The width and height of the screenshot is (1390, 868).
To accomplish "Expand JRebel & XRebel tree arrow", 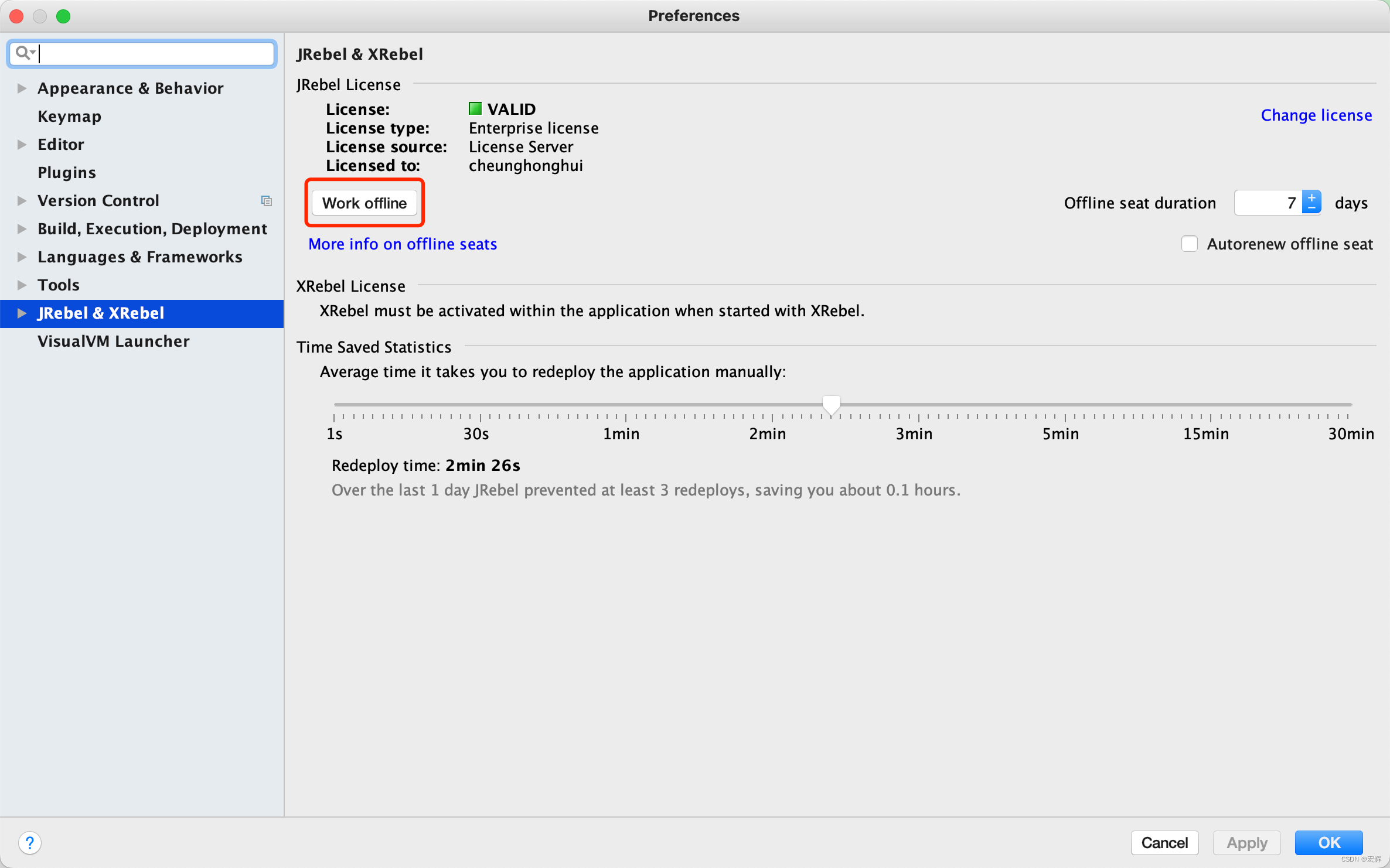I will [x=22, y=313].
